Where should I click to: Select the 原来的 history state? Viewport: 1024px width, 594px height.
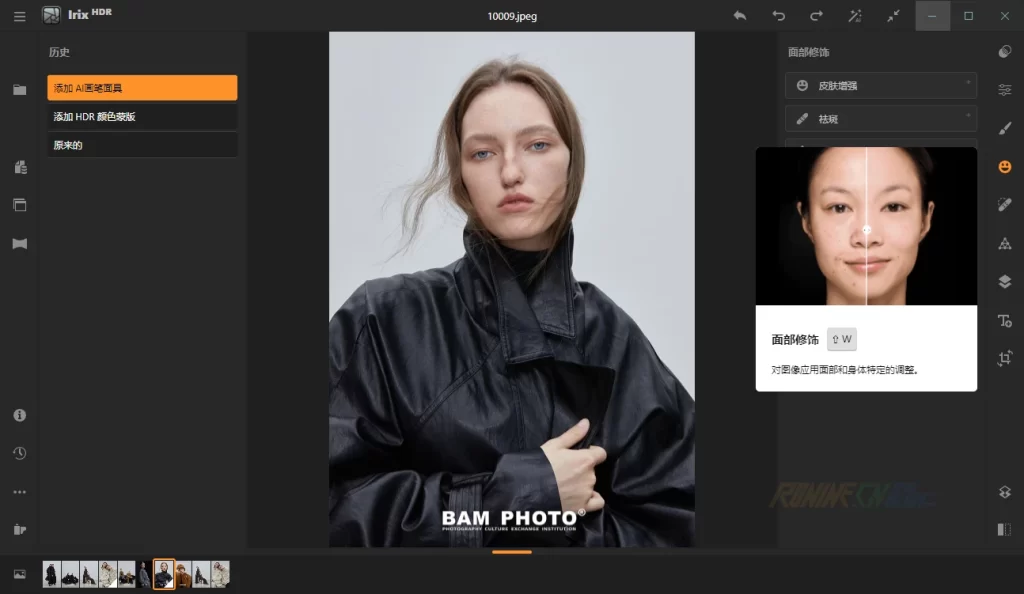pyautogui.click(x=141, y=144)
